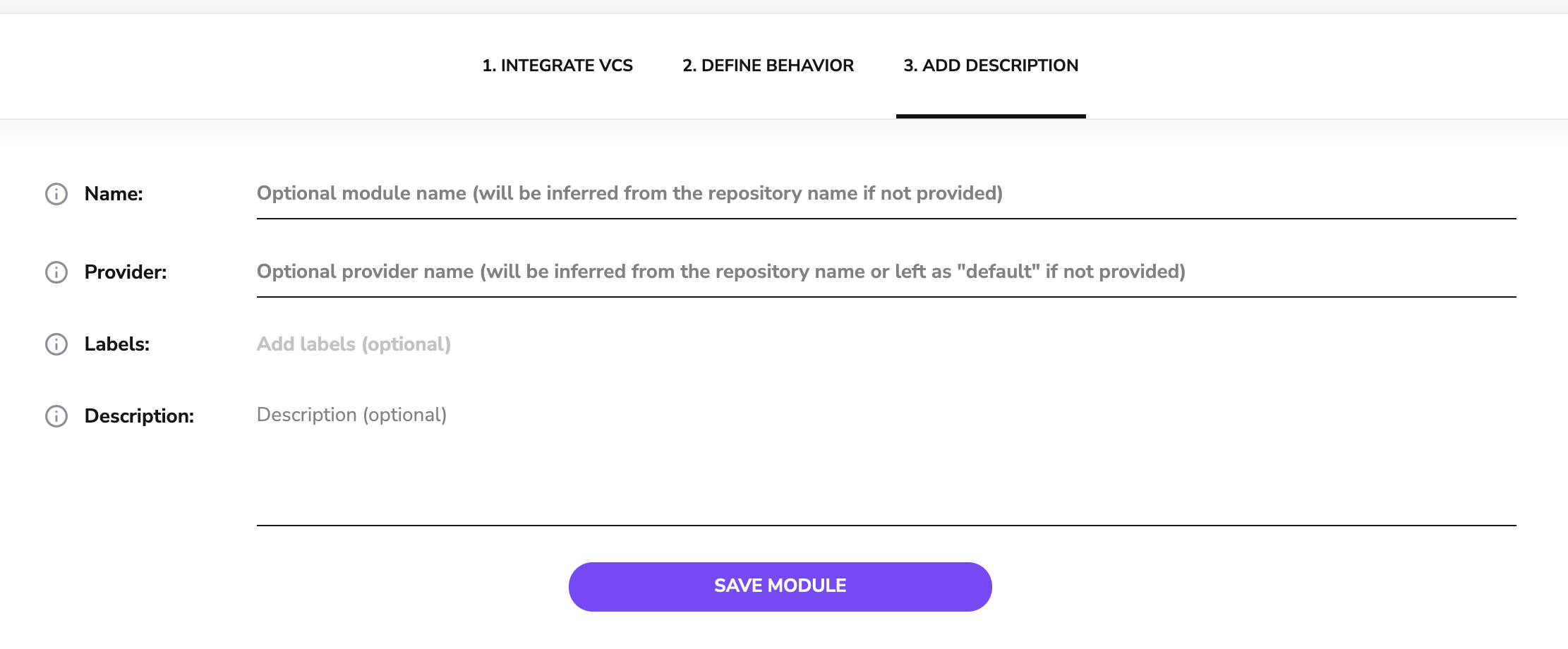This screenshot has width=1568, height=649.
Task: Go to the Define Behavior step
Action: (x=768, y=66)
